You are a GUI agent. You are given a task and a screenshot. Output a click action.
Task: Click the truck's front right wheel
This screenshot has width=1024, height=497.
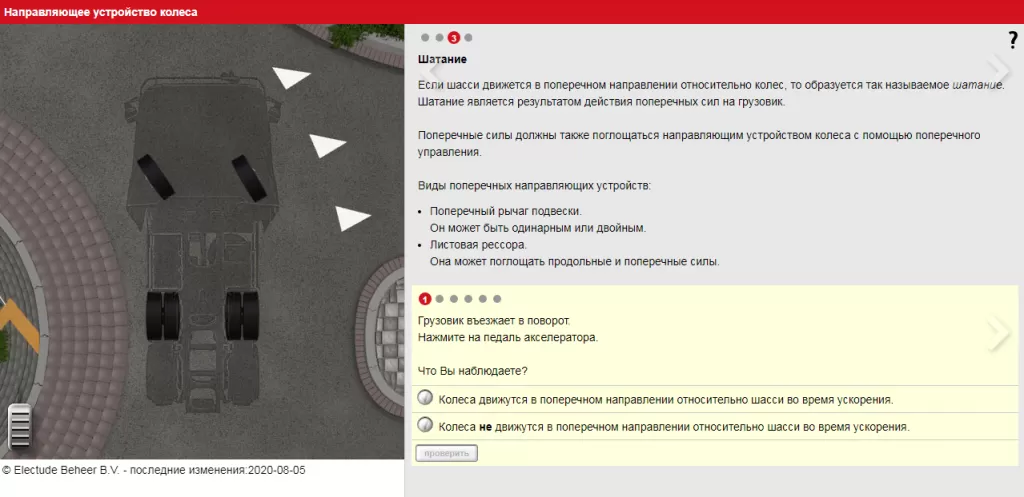pos(246,176)
